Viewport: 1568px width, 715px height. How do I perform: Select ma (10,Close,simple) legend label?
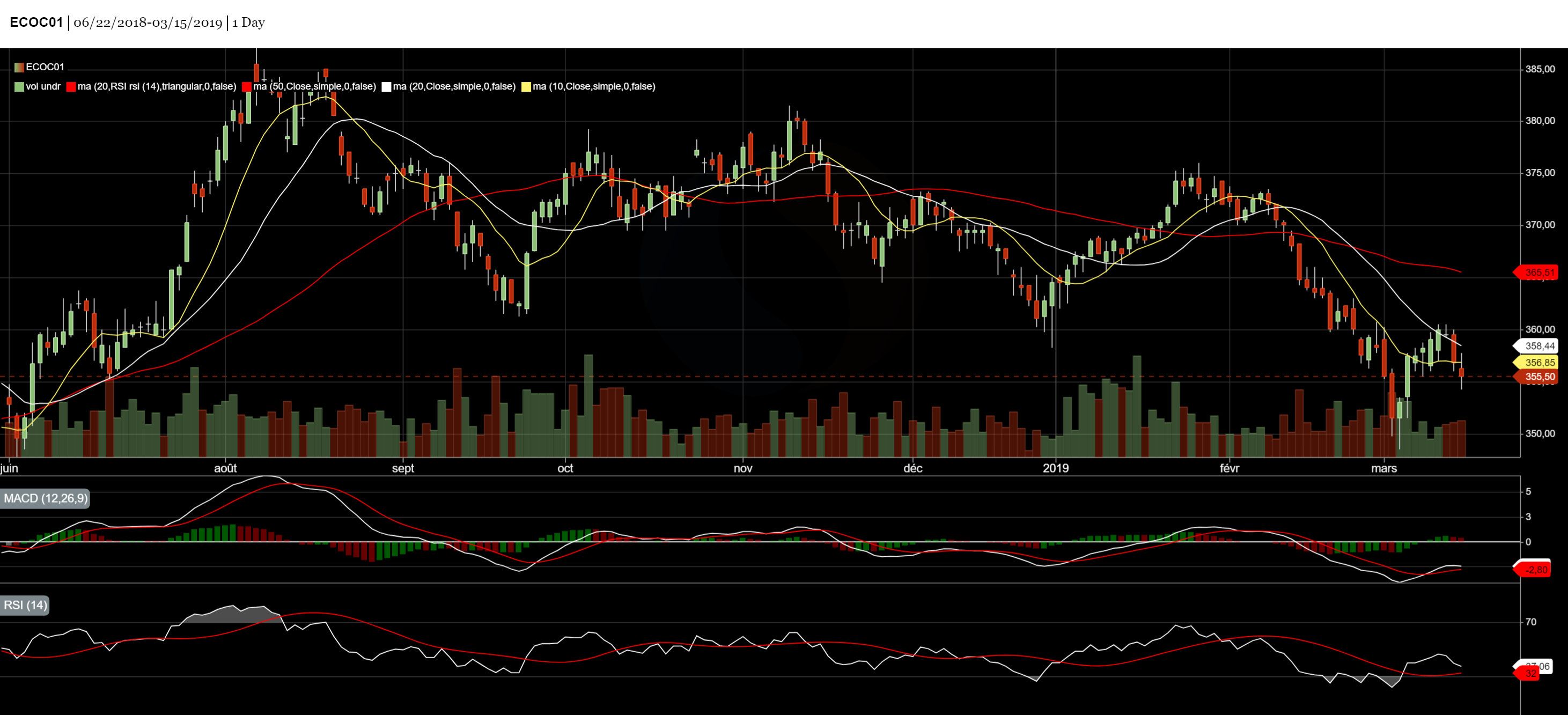tap(594, 86)
